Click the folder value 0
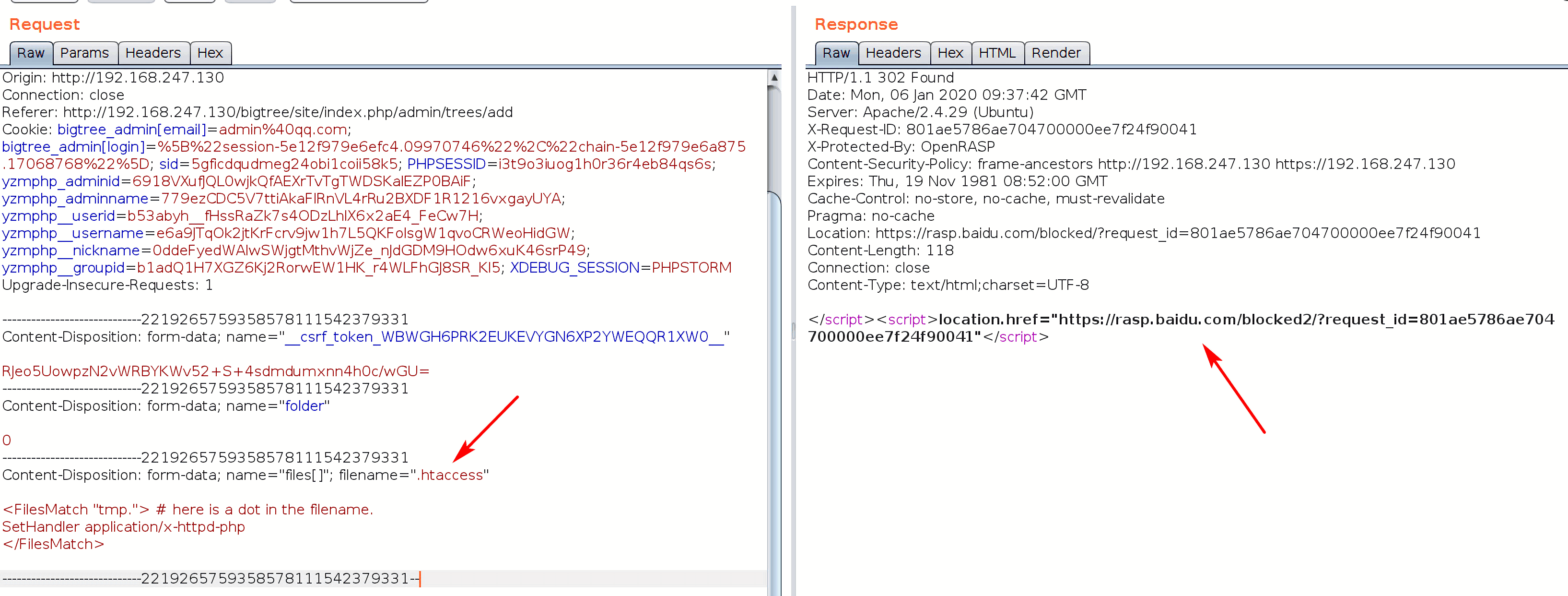 [7, 441]
